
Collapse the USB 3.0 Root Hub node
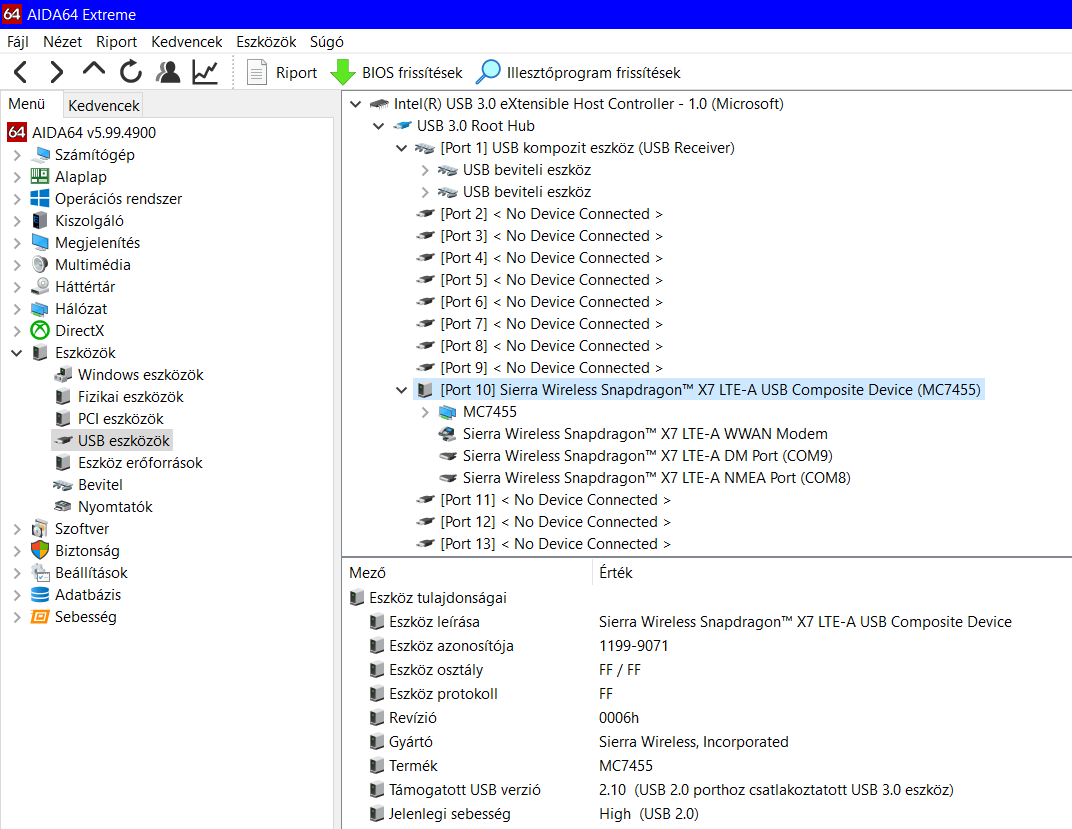(378, 126)
